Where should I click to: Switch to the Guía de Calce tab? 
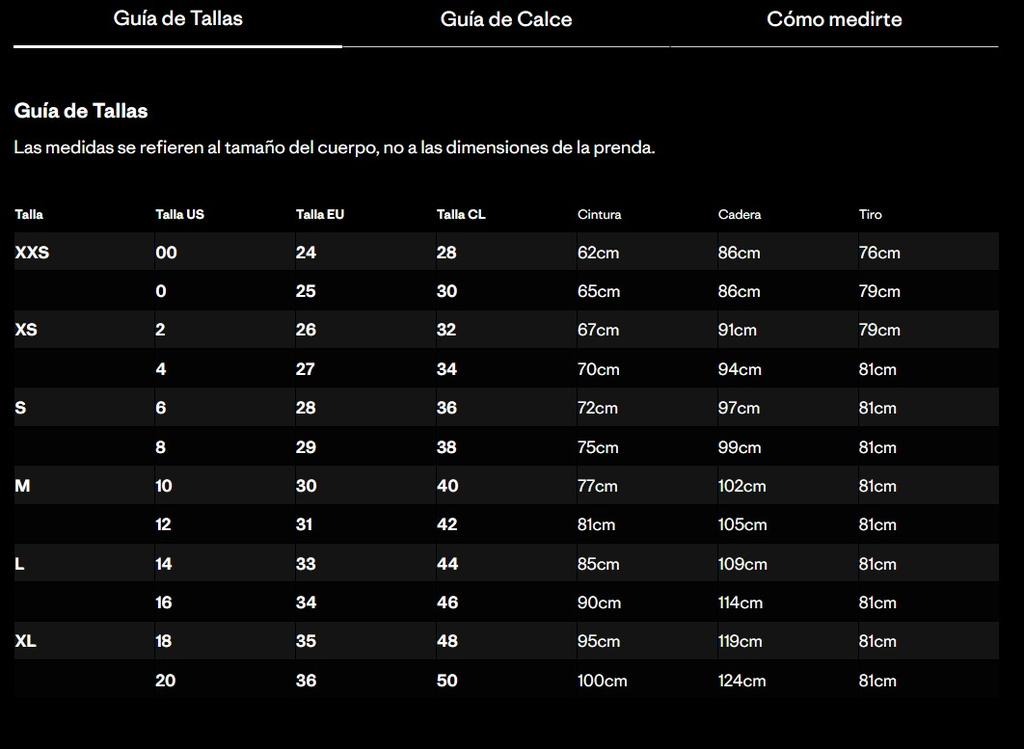(x=506, y=20)
